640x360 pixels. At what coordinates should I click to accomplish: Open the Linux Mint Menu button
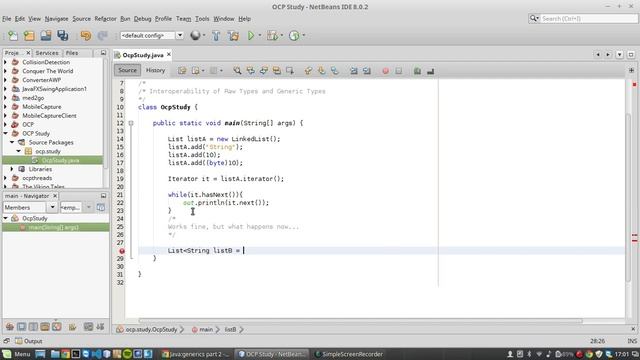16,354
